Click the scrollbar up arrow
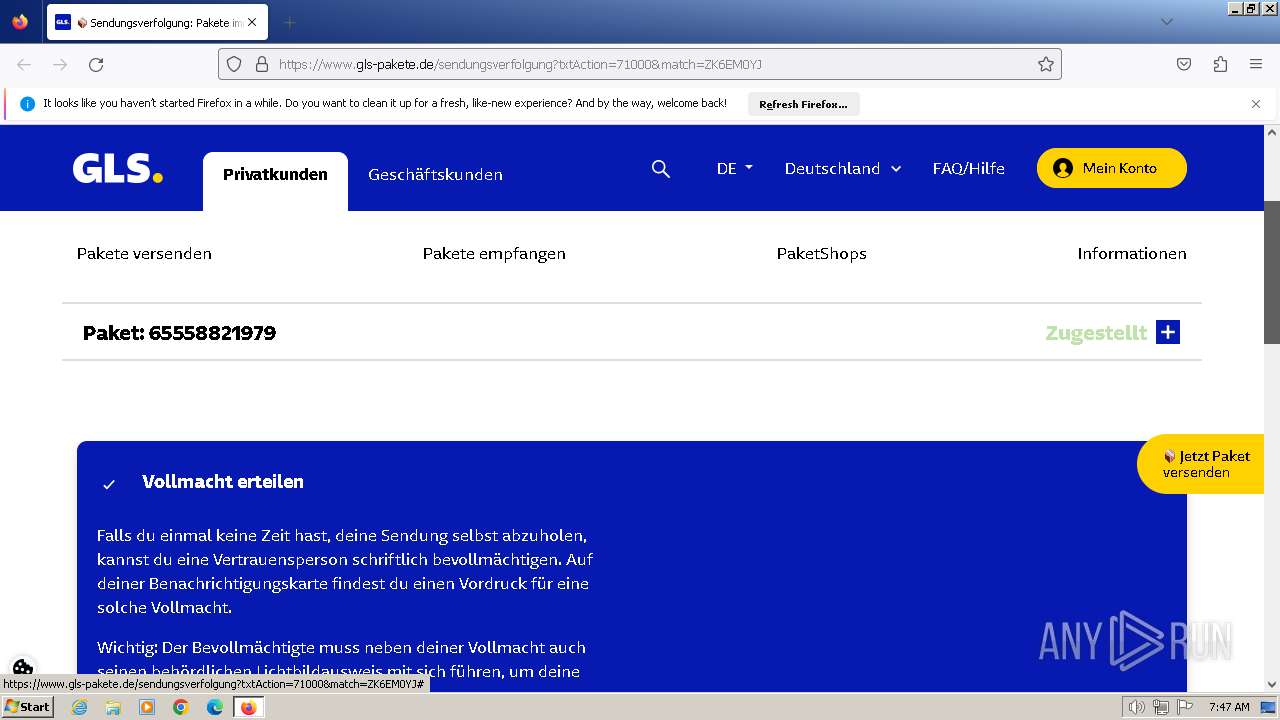The width and height of the screenshot is (1280, 720). [1272, 132]
